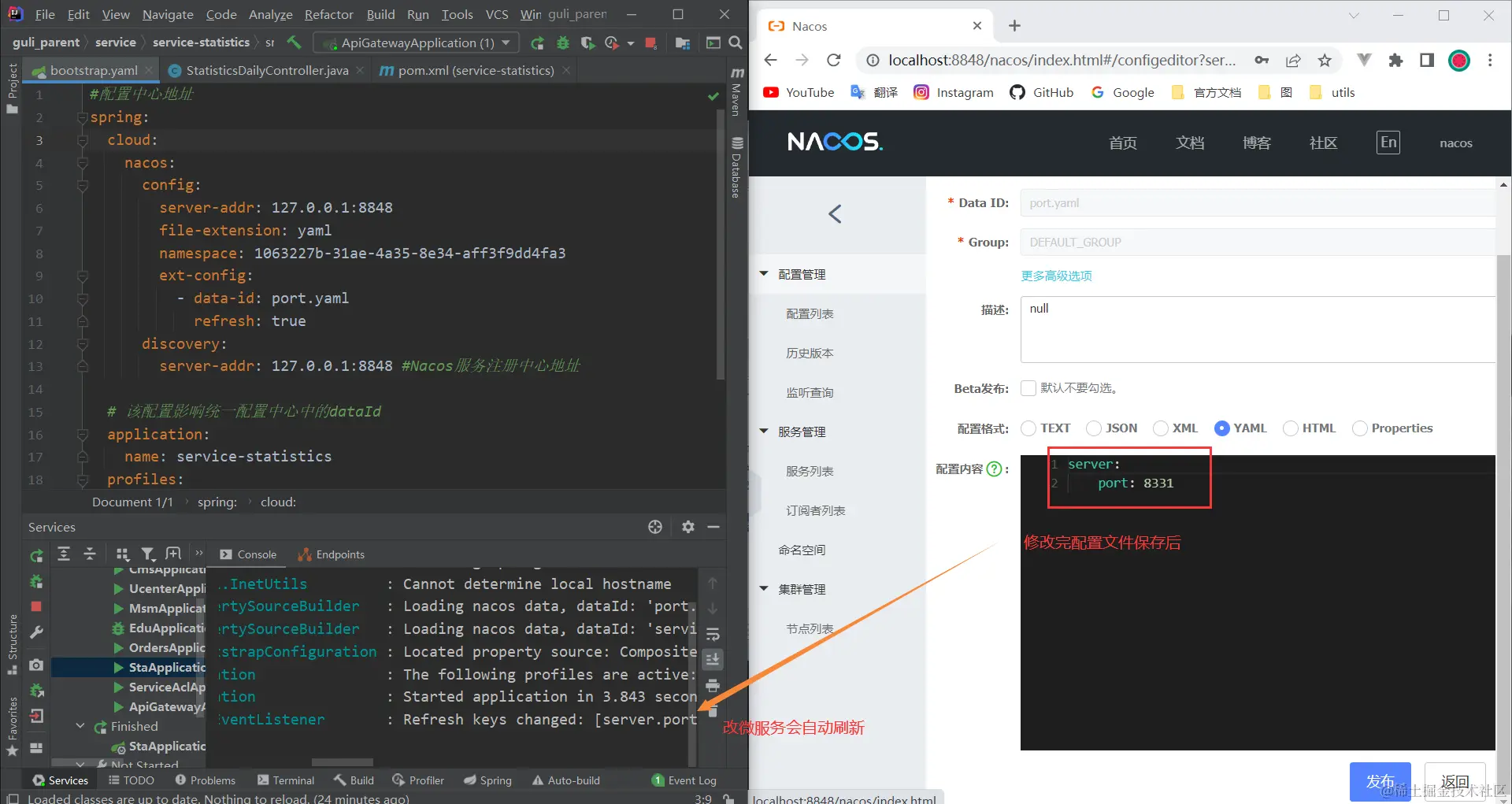Select the JSON format radio button
The image size is (1512, 804).
(x=1094, y=428)
